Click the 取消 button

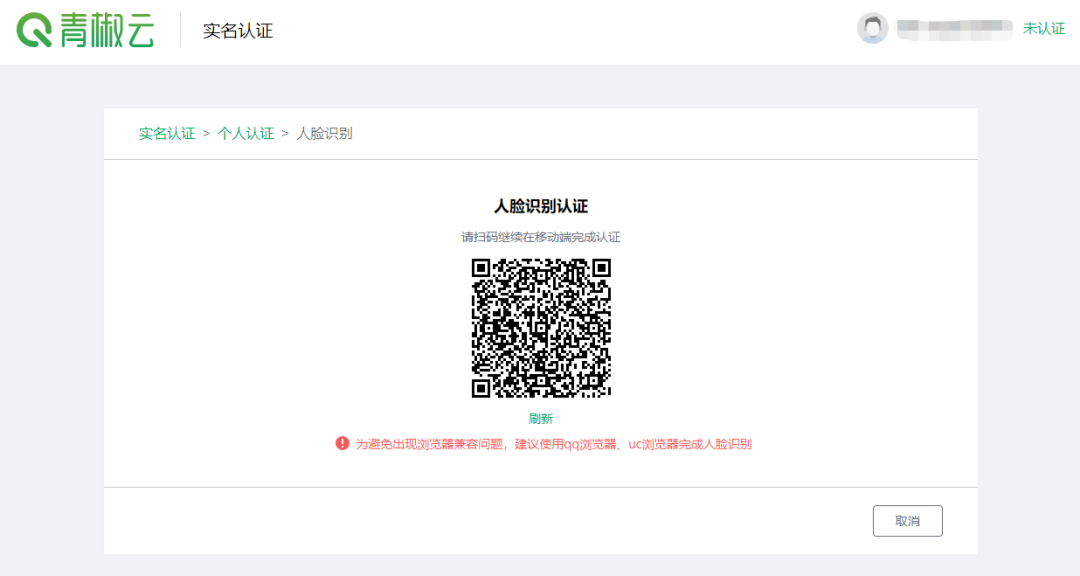click(908, 521)
